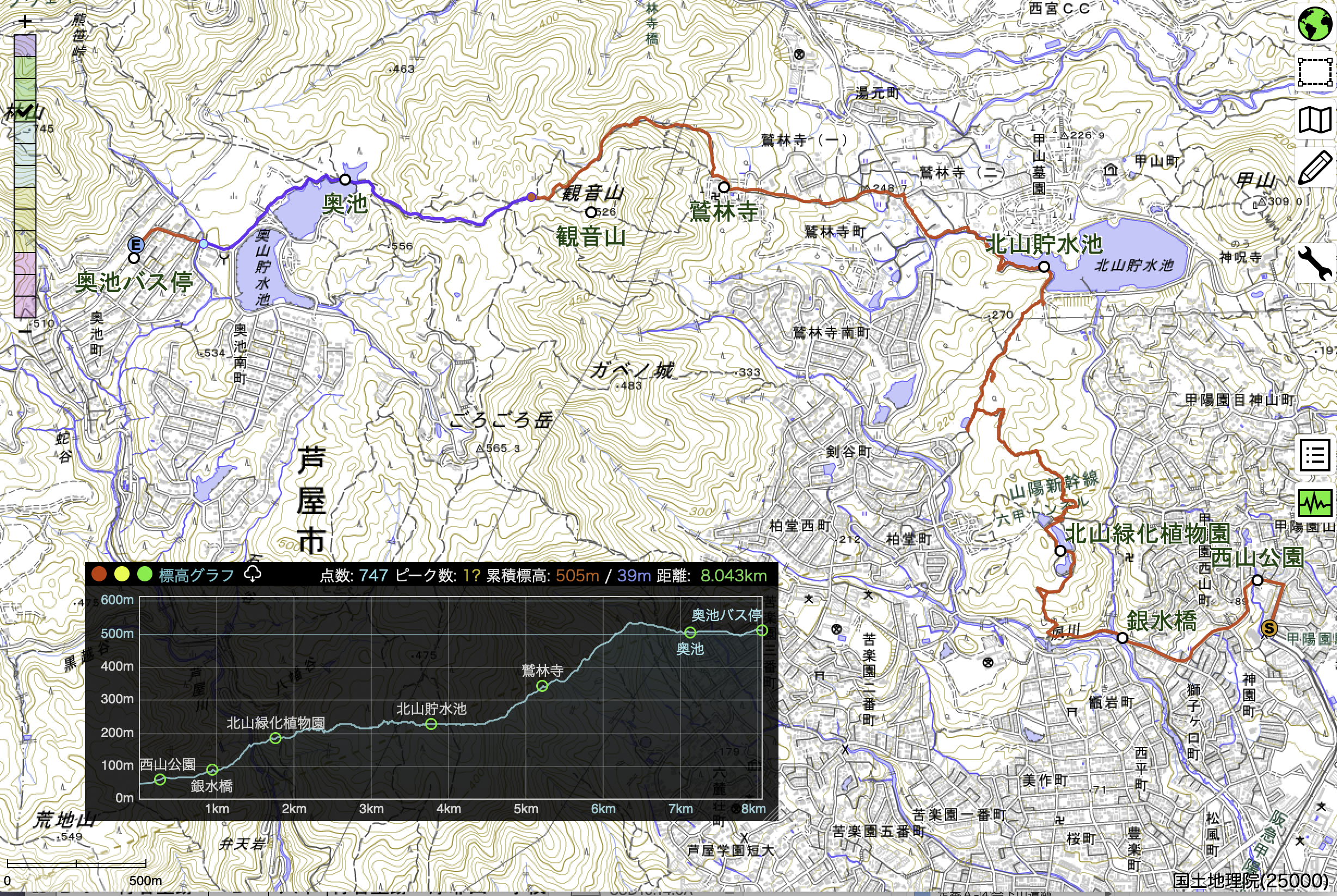Close the elevation graph with red dot
Image resolution: width=1337 pixels, height=896 pixels.
(x=100, y=574)
